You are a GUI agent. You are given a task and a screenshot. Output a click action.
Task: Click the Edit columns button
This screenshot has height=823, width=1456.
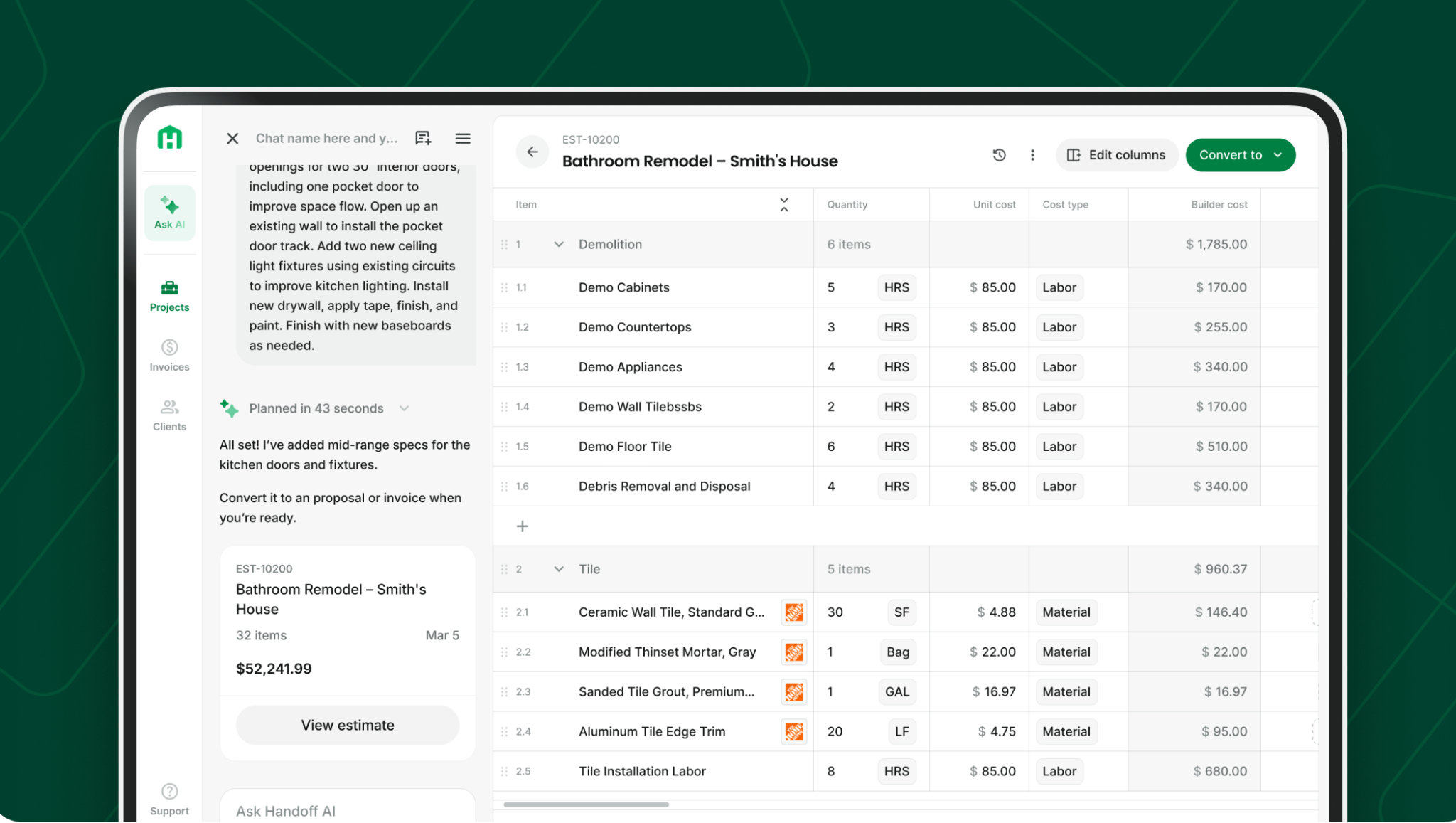(x=1116, y=155)
